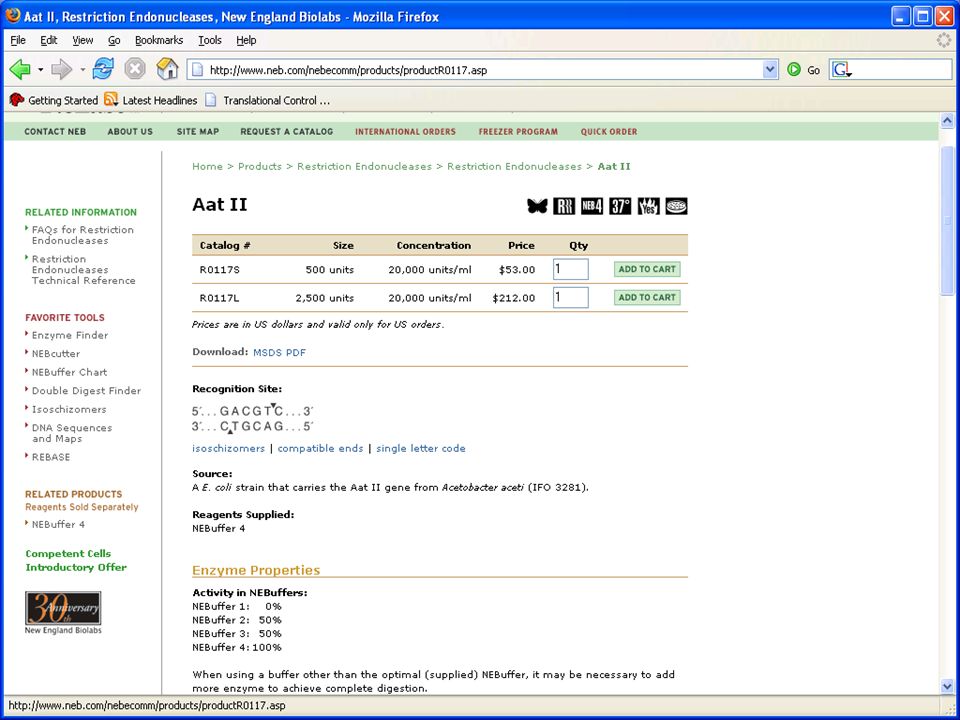Go to Contact NEB page
The width and height of the screenshot is (960, 720).
click(x=55, y=132)
